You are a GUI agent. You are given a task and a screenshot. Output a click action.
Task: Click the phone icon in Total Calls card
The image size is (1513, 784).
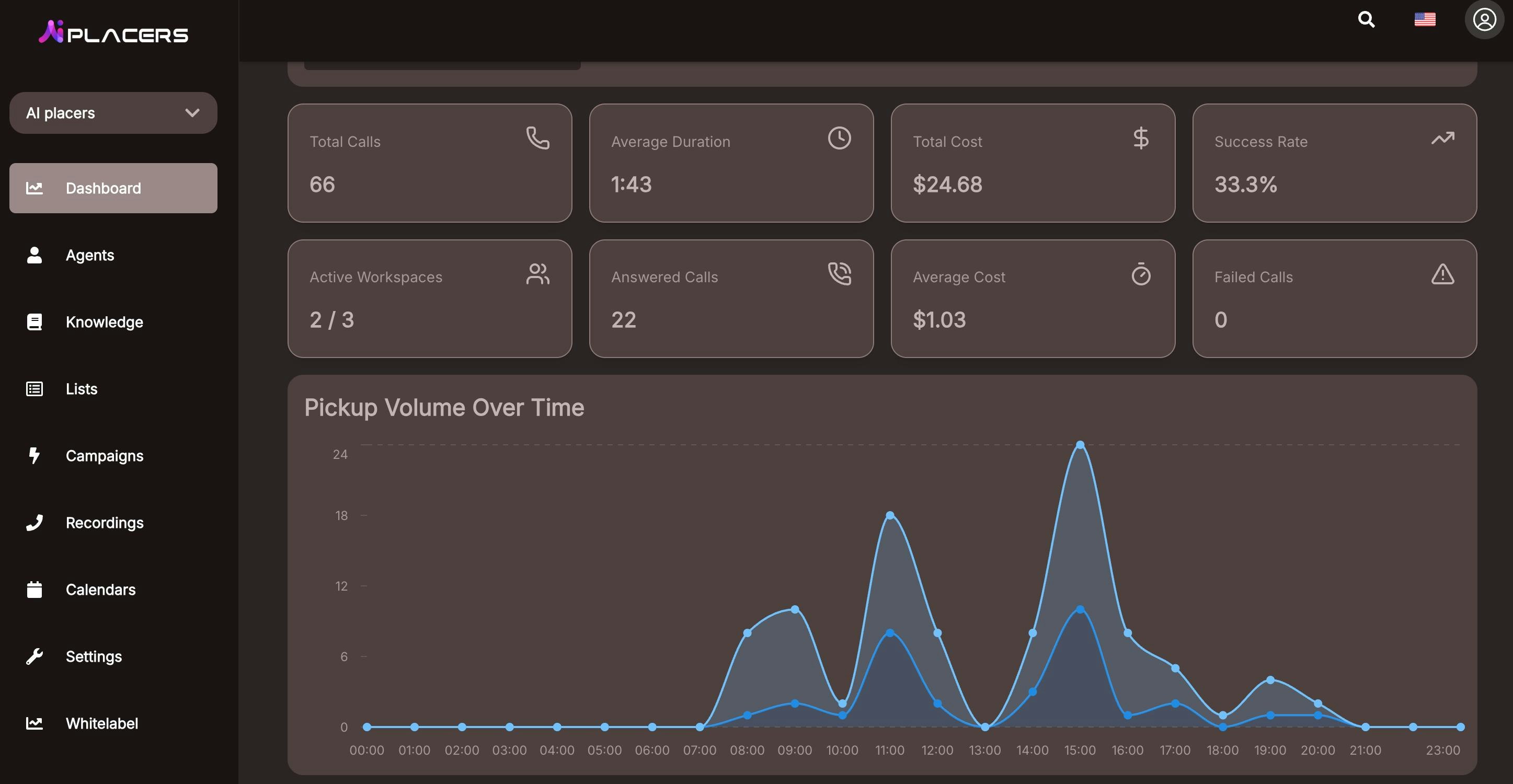pos(537,138)
